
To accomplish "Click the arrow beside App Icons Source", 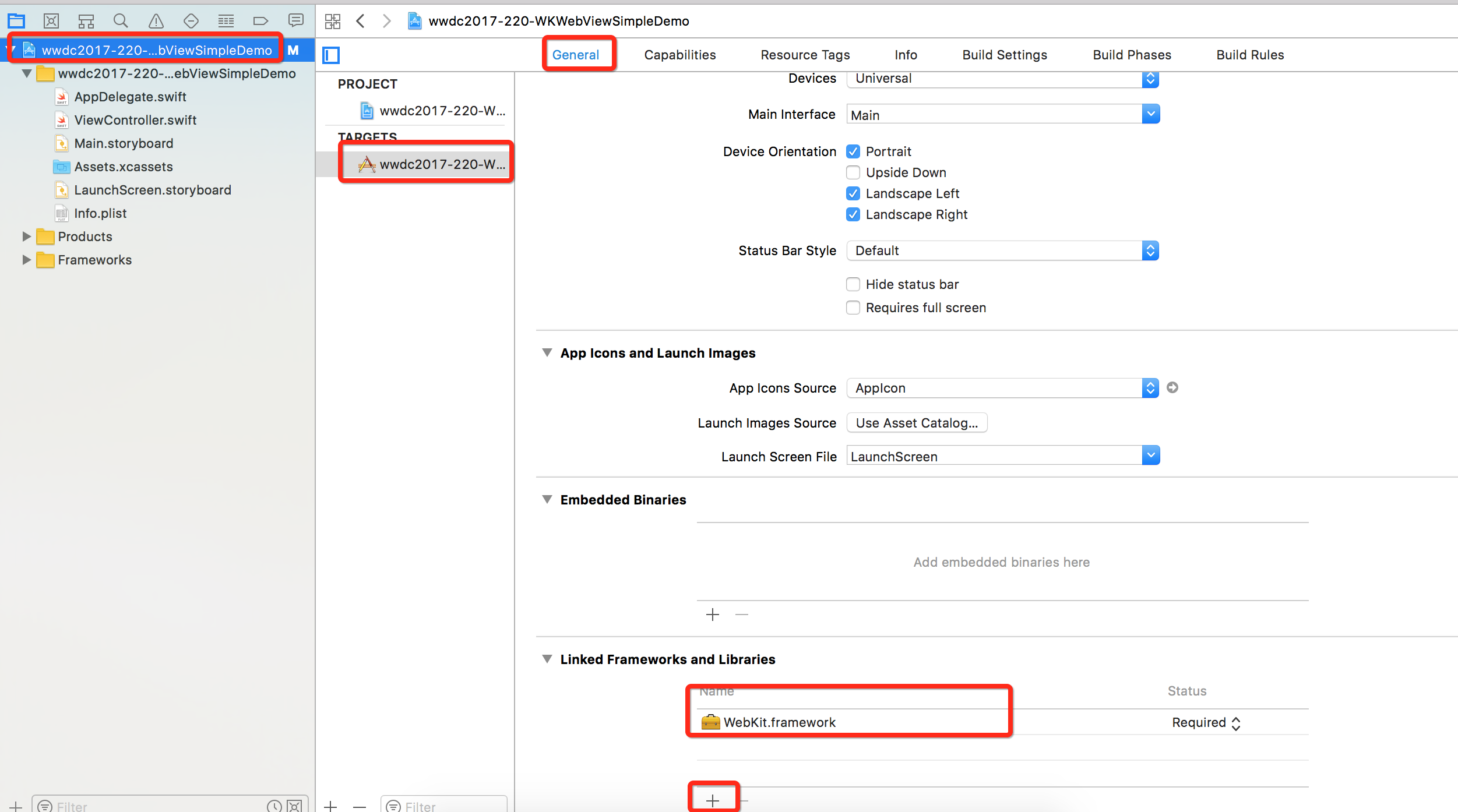I will [x=1172, y=387].
